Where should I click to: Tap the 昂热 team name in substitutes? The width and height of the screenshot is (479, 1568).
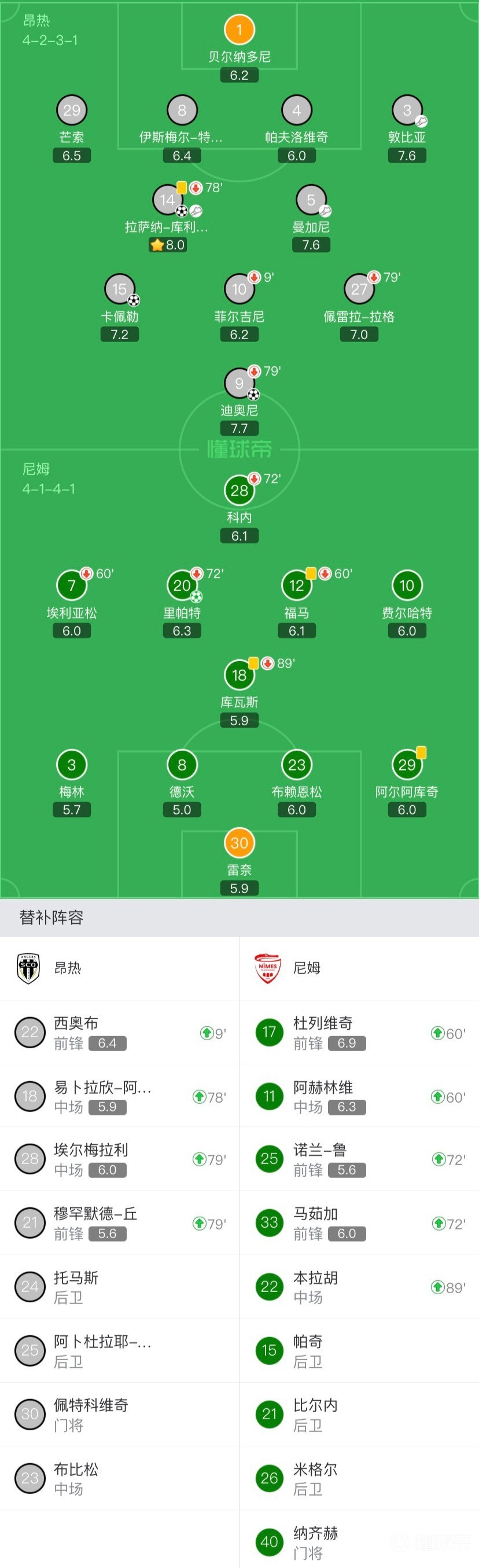tap(68, 968)
